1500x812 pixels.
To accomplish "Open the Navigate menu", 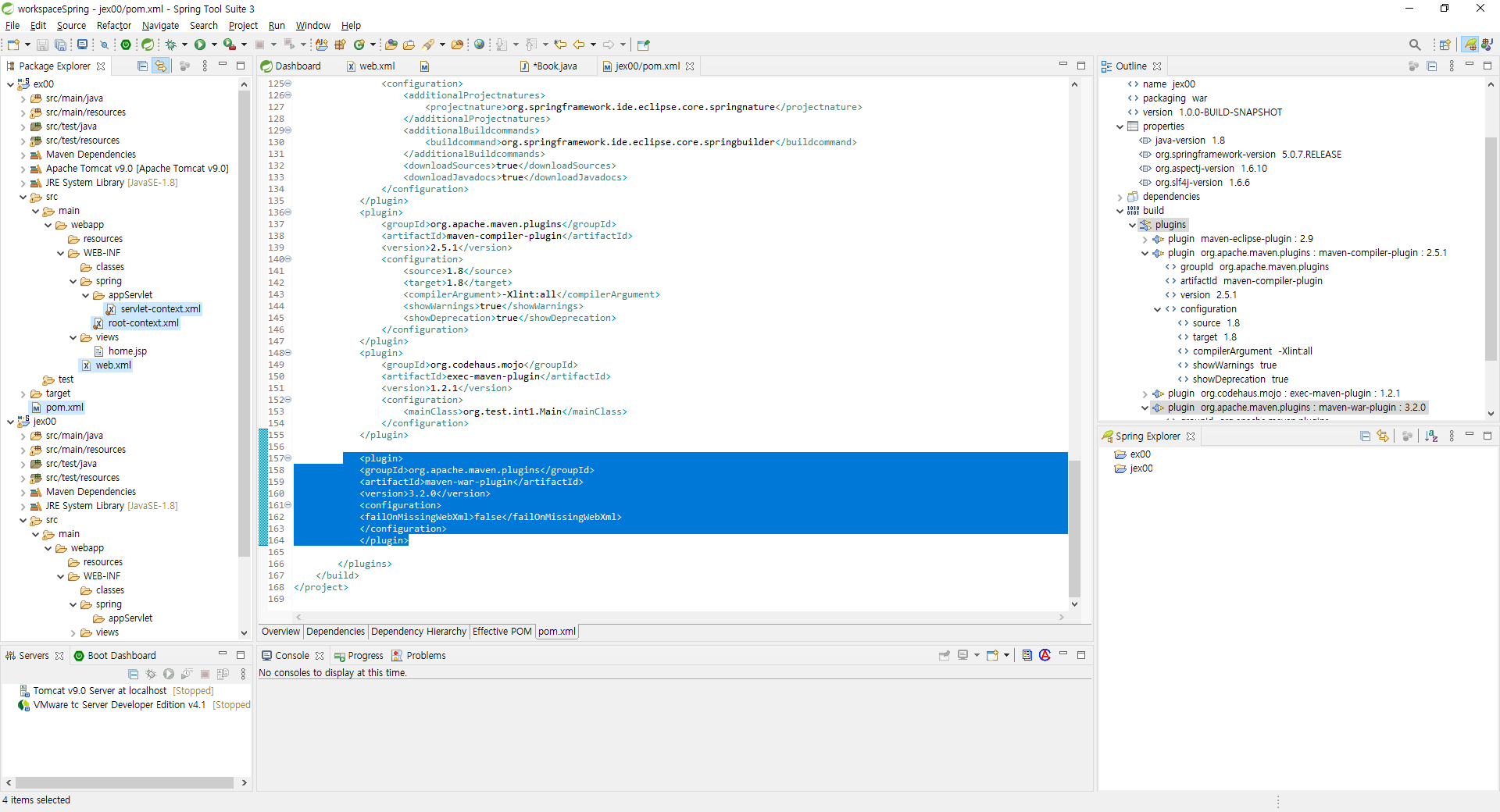I will (160, 26).
